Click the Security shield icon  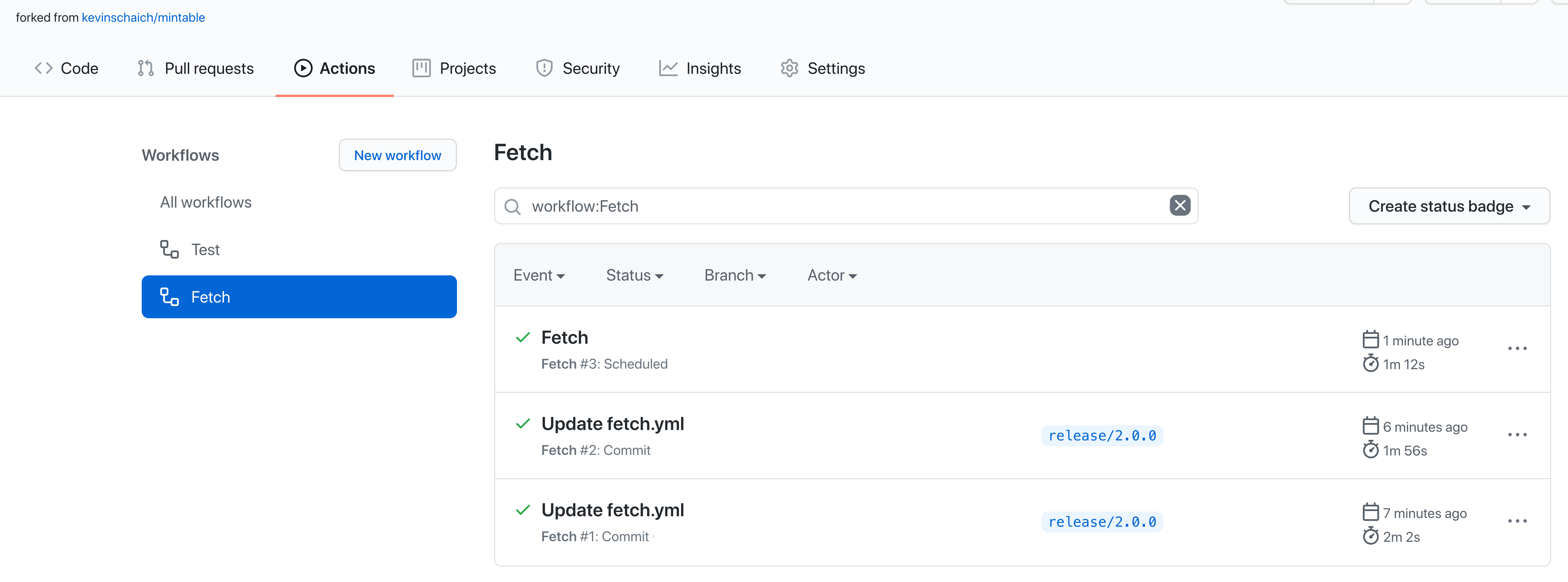click(x=544, y=68)
